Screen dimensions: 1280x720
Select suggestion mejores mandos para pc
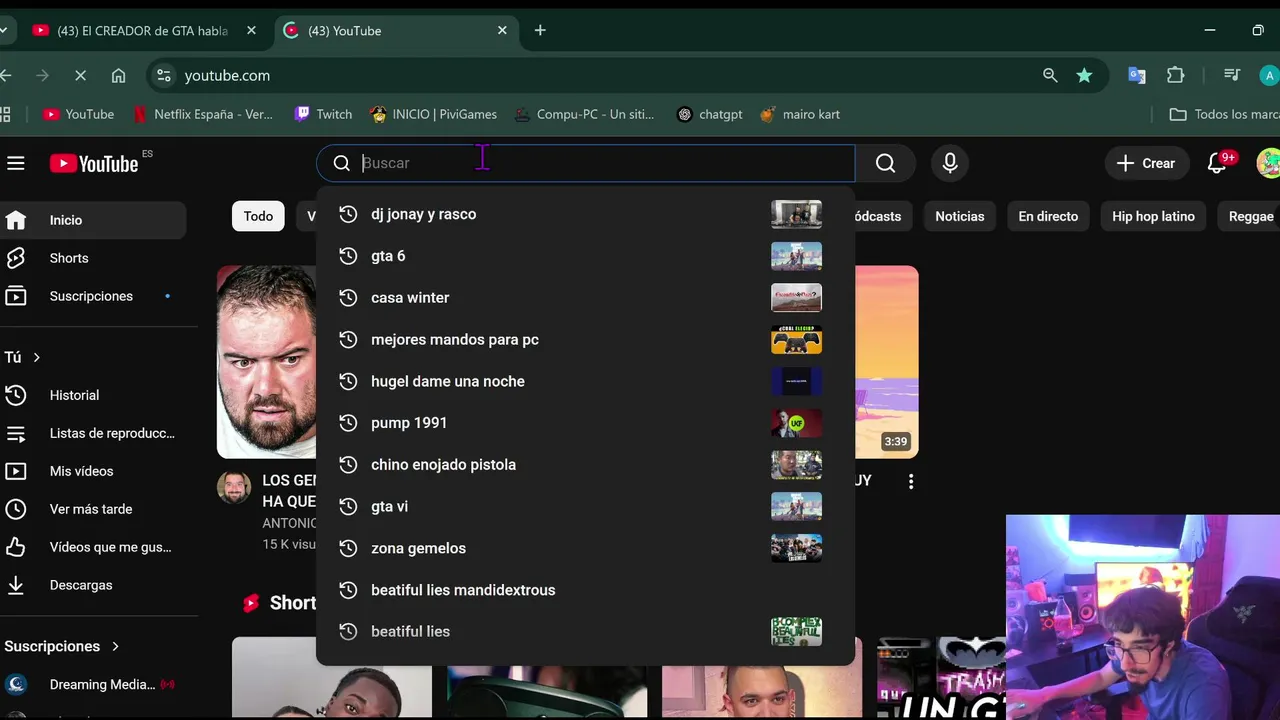pos(586,340)
